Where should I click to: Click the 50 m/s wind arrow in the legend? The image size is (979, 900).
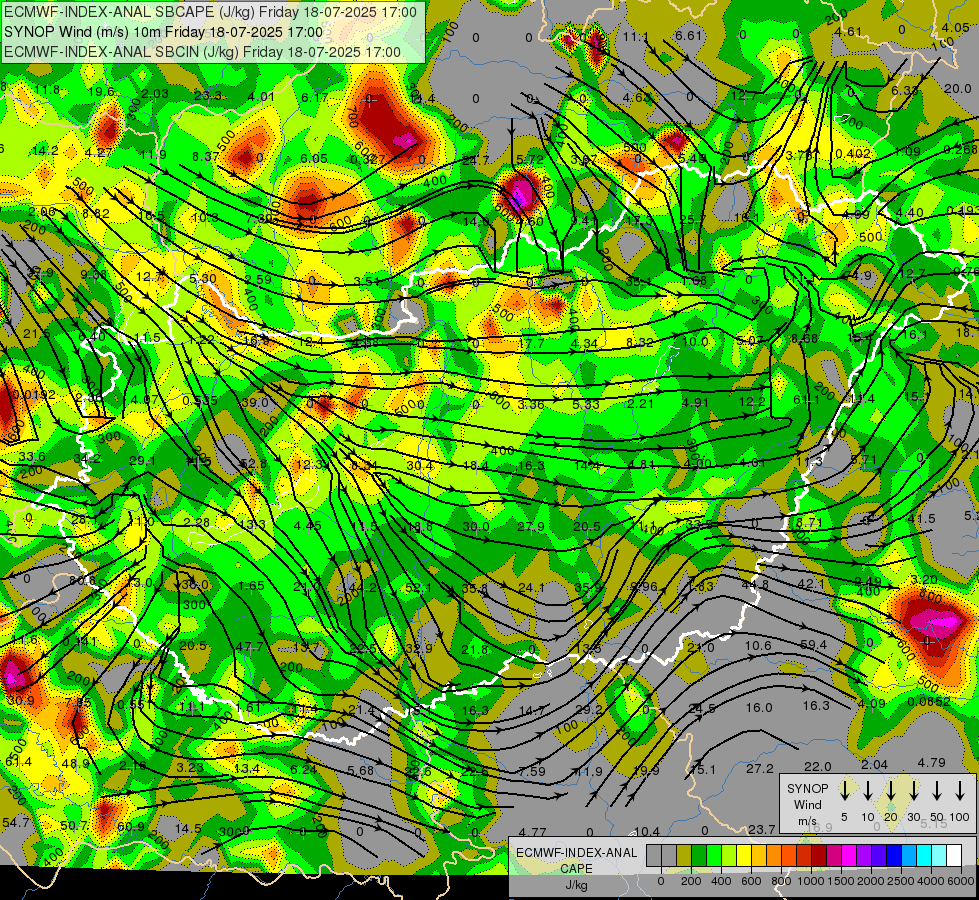(x=937, y=789)
